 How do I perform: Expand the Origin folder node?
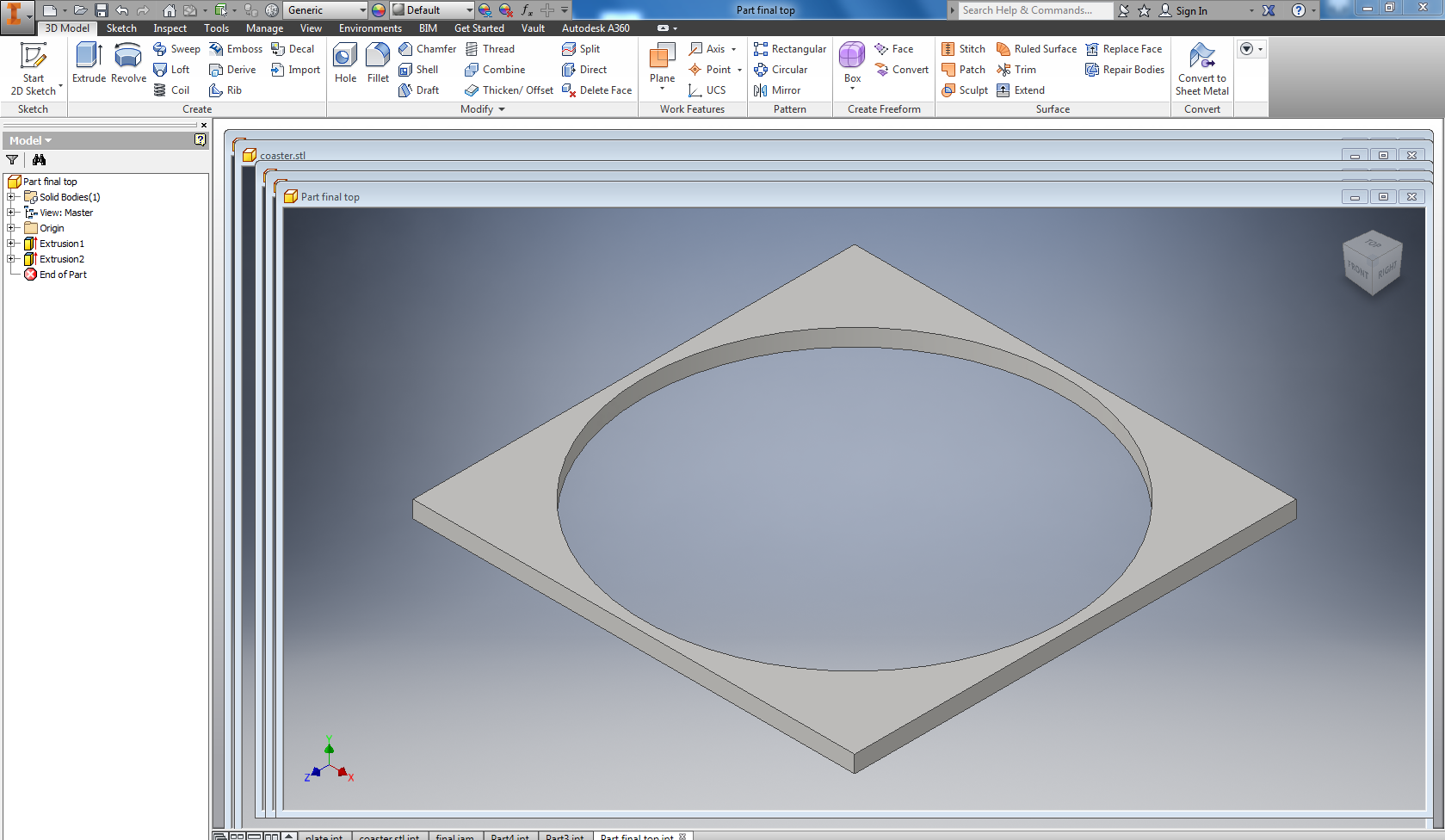11,228
